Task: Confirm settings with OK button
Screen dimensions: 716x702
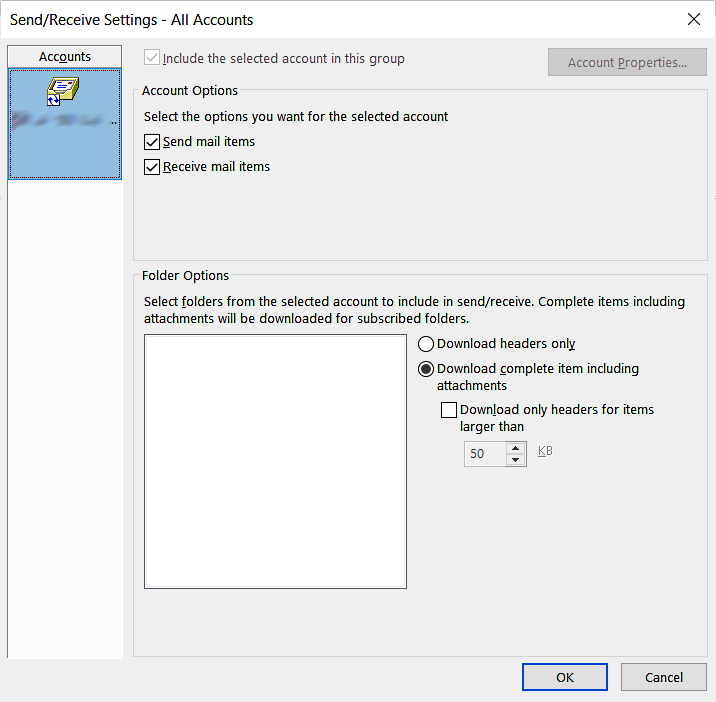Action: click(565, 677)
